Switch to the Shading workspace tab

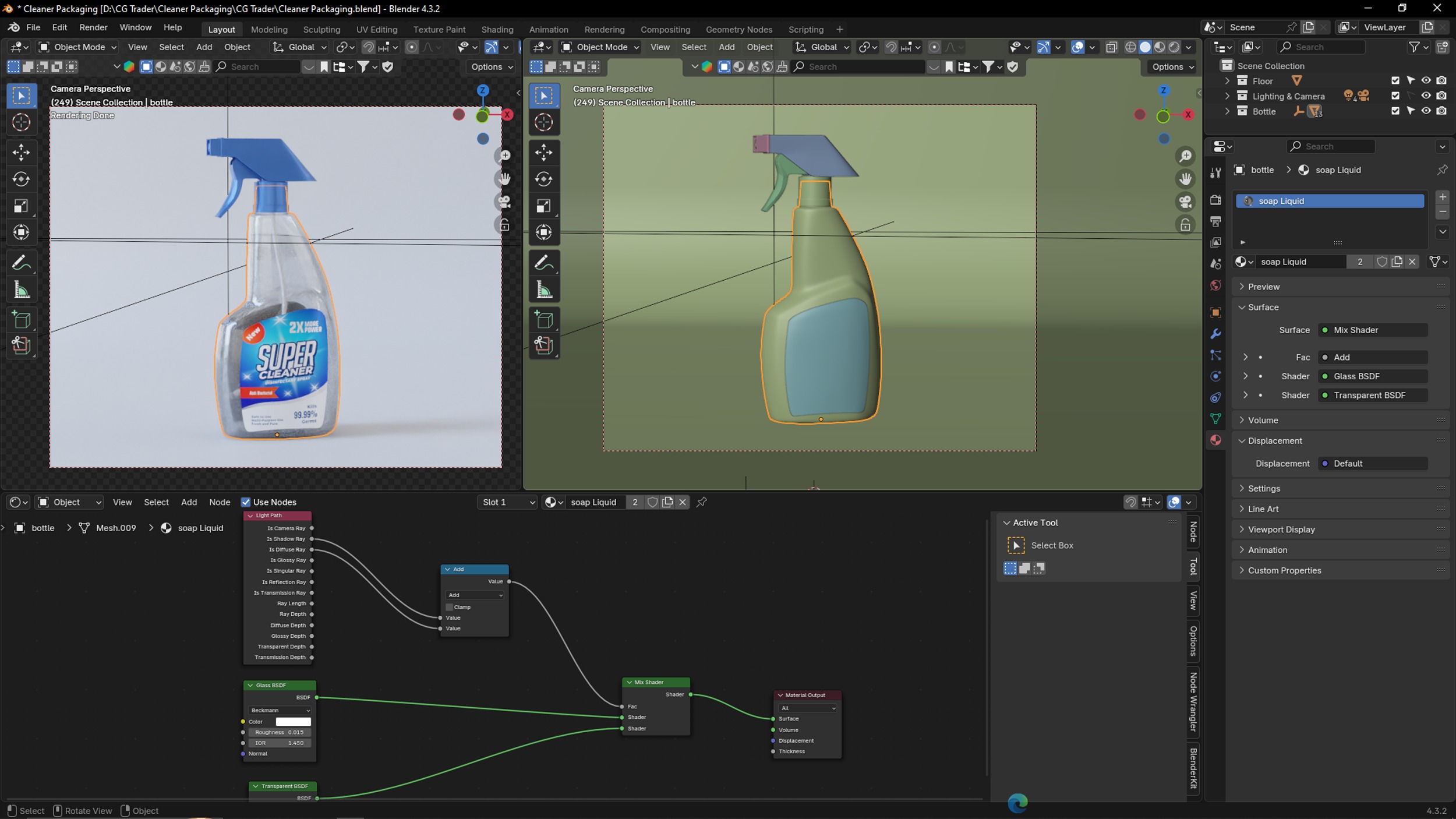point(497,29)
